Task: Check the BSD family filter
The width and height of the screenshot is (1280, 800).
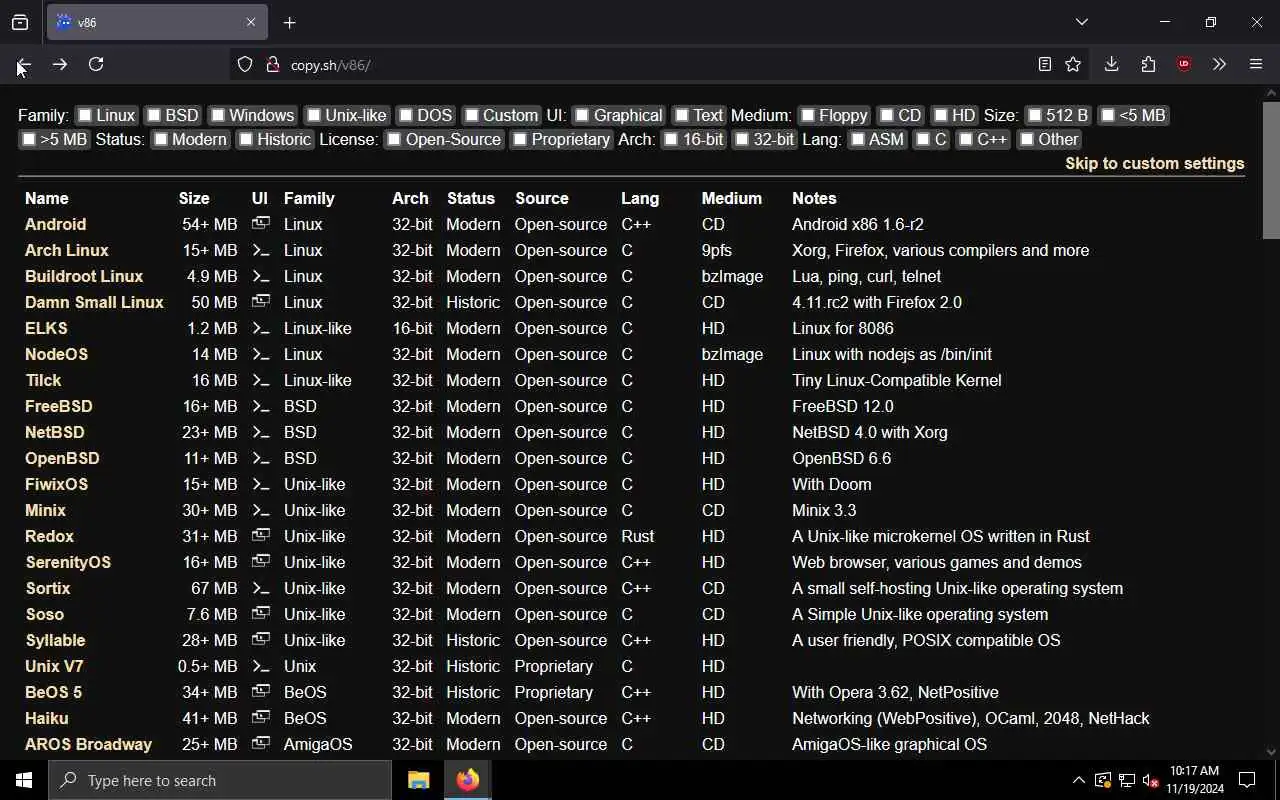Action: pyautogui.click(x=154, y=115)
